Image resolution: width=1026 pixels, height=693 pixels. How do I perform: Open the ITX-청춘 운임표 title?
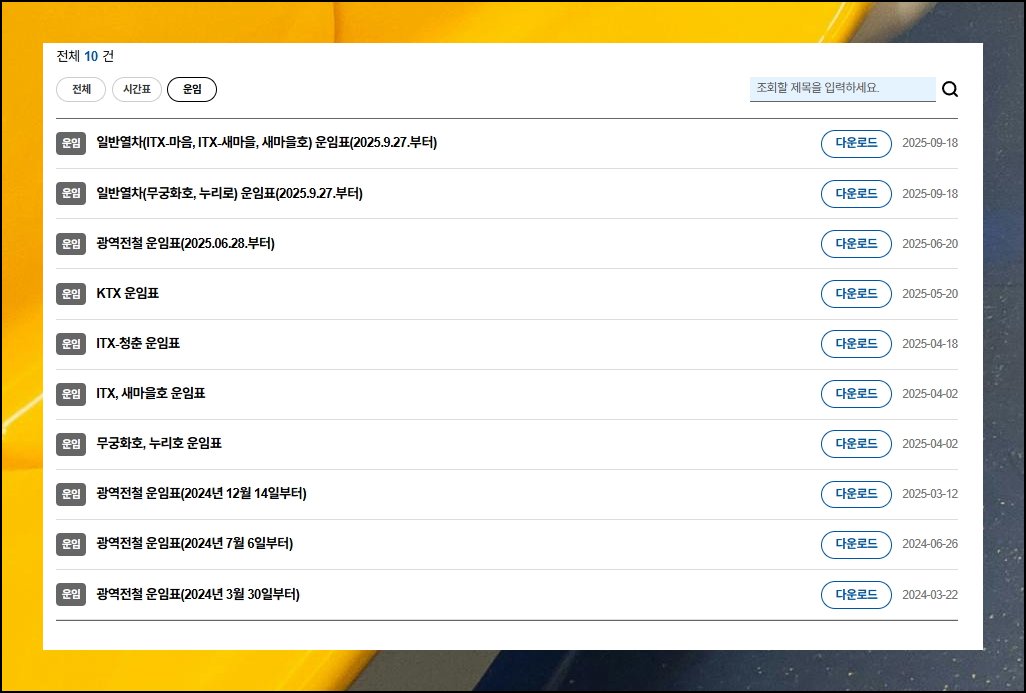point(137,344)
